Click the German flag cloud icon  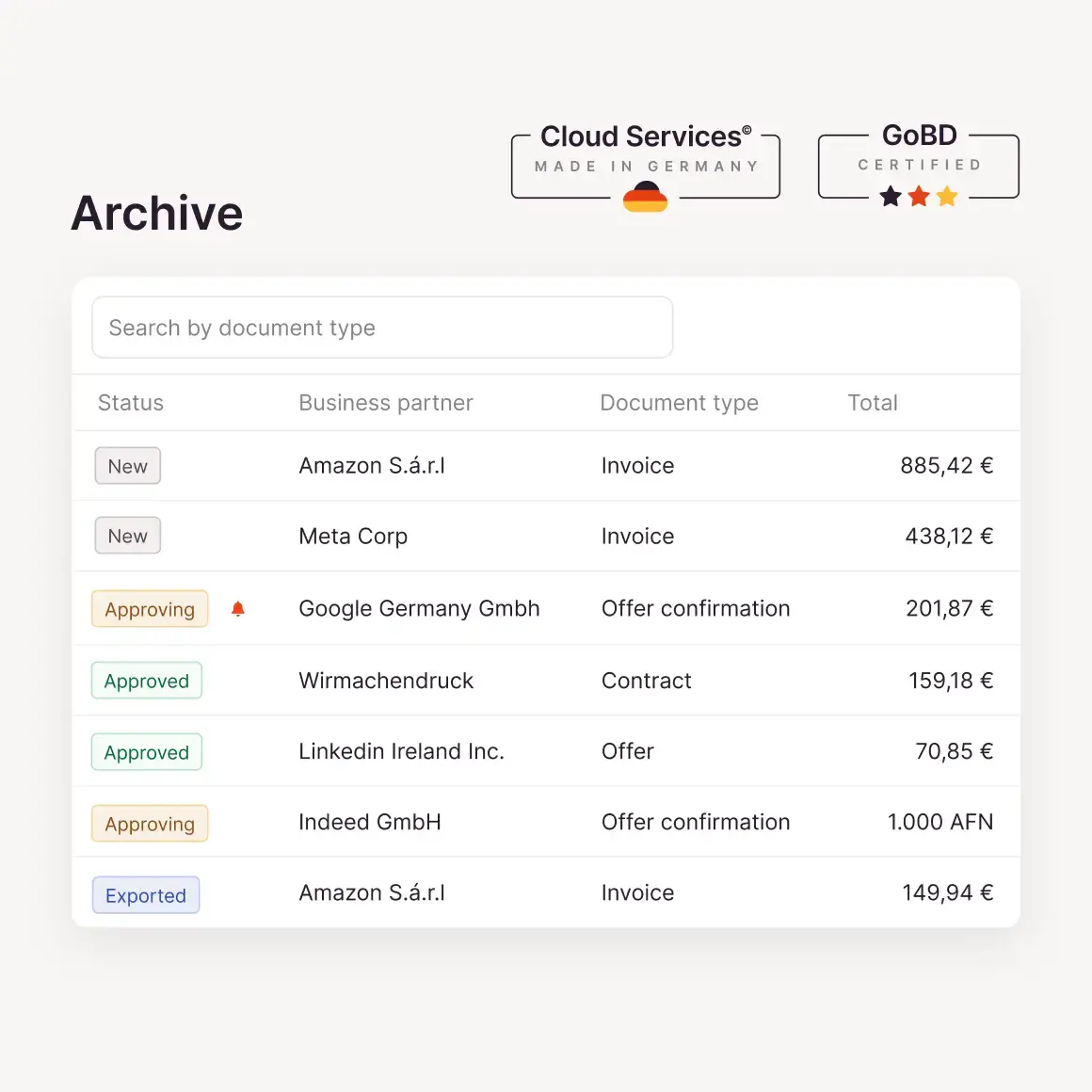point(645,197)
